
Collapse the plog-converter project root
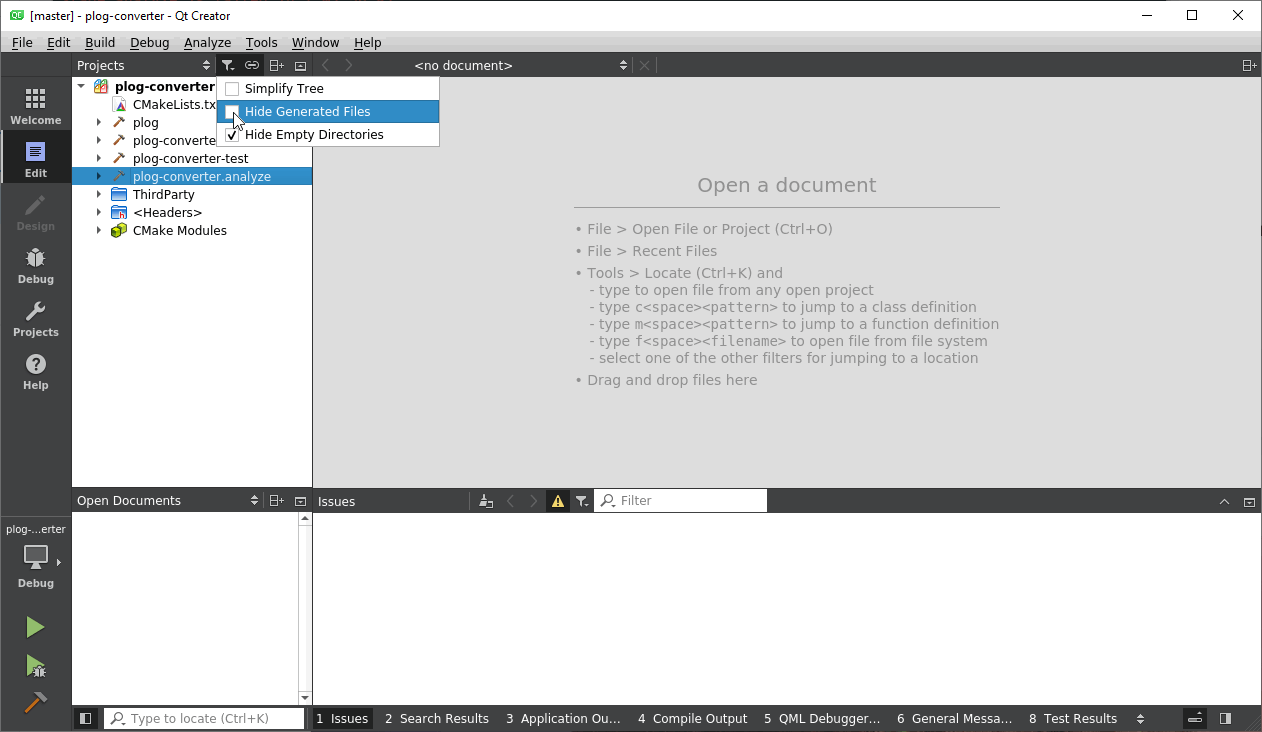81,87
